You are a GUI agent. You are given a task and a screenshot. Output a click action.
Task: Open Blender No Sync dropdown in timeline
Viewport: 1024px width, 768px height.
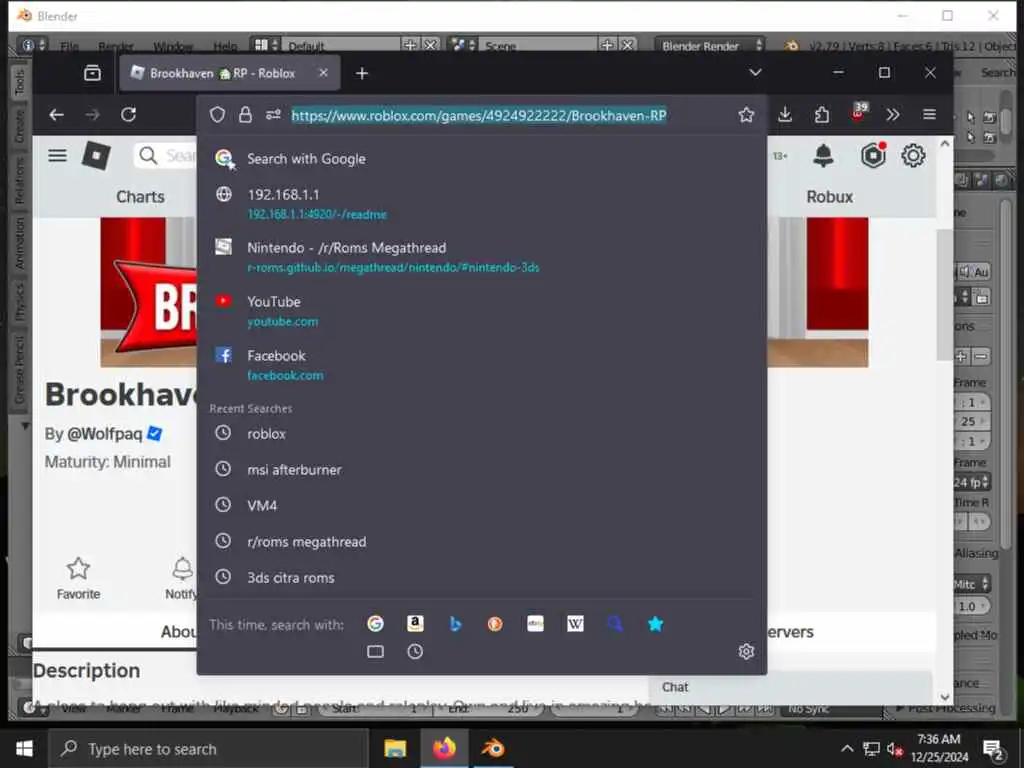[x=829, y=709]
